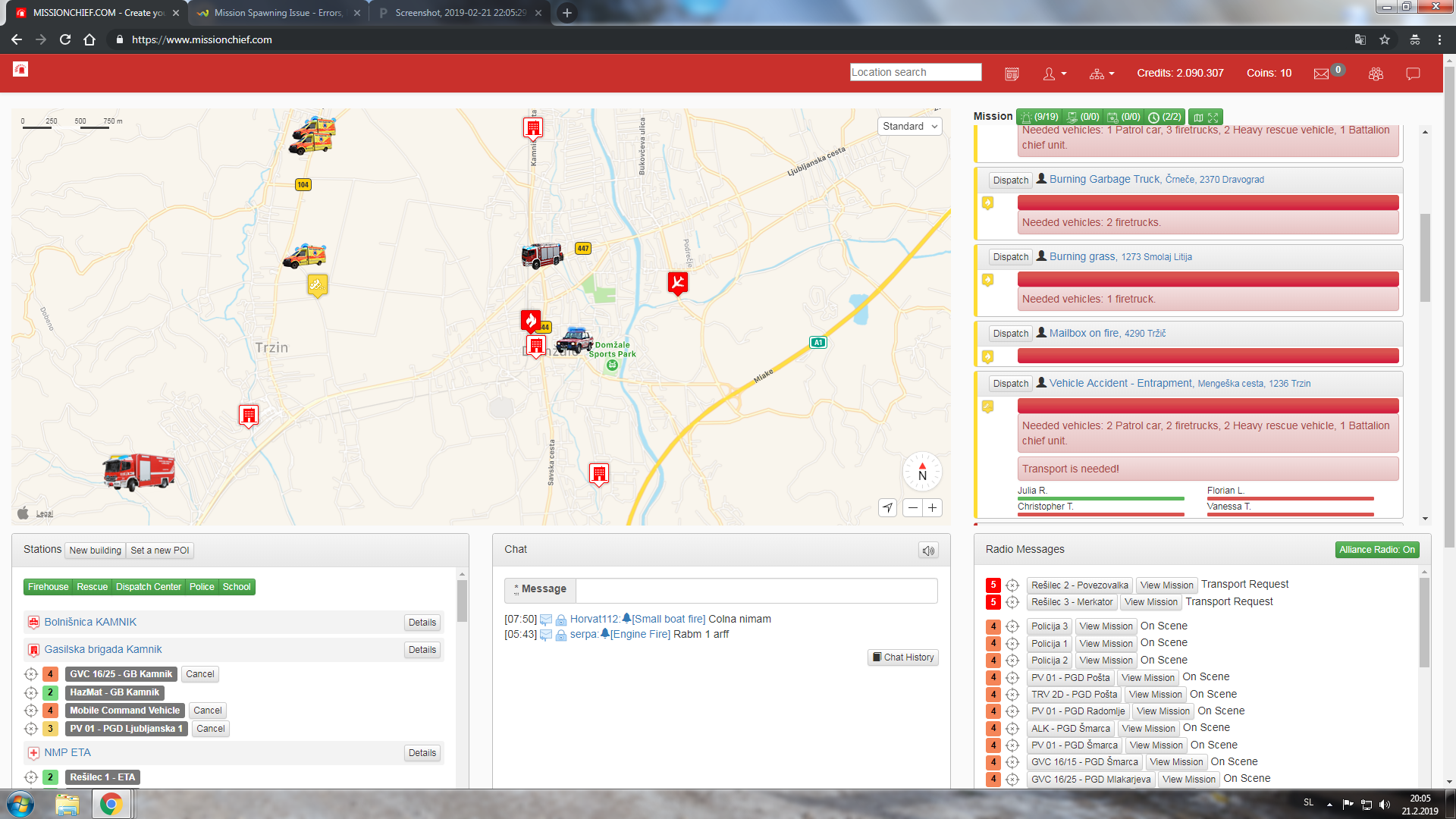Open the alliance members group icon

pos(1376,74)
